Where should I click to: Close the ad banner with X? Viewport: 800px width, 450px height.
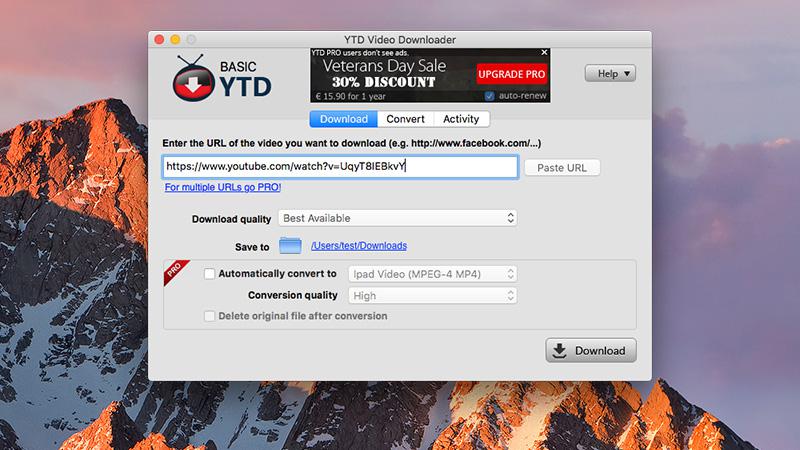[544, 52]
